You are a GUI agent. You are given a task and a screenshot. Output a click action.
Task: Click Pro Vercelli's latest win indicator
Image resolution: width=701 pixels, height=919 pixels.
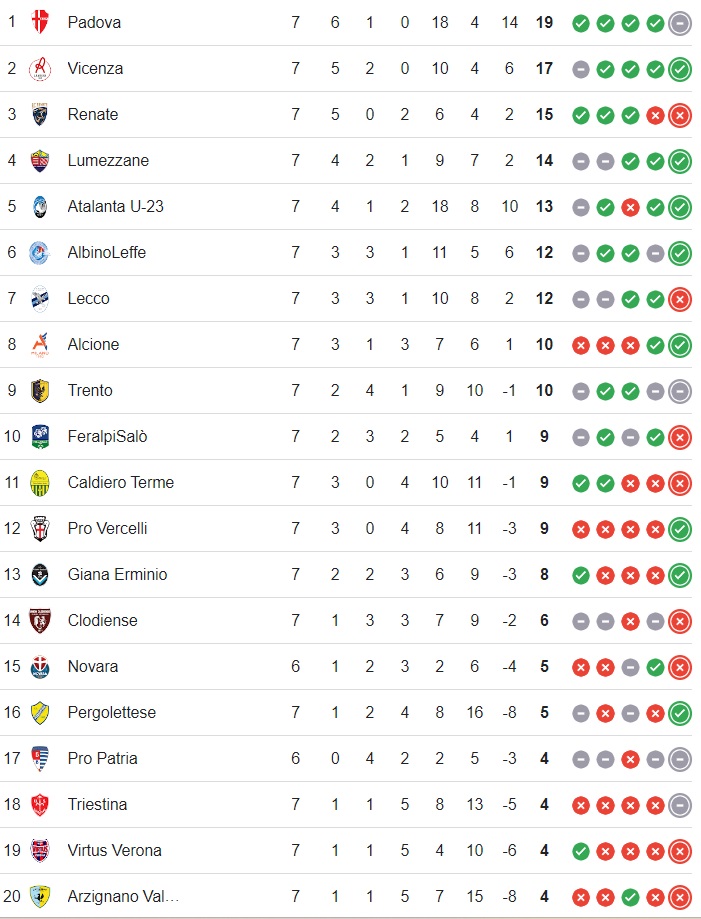coord(680,529)
